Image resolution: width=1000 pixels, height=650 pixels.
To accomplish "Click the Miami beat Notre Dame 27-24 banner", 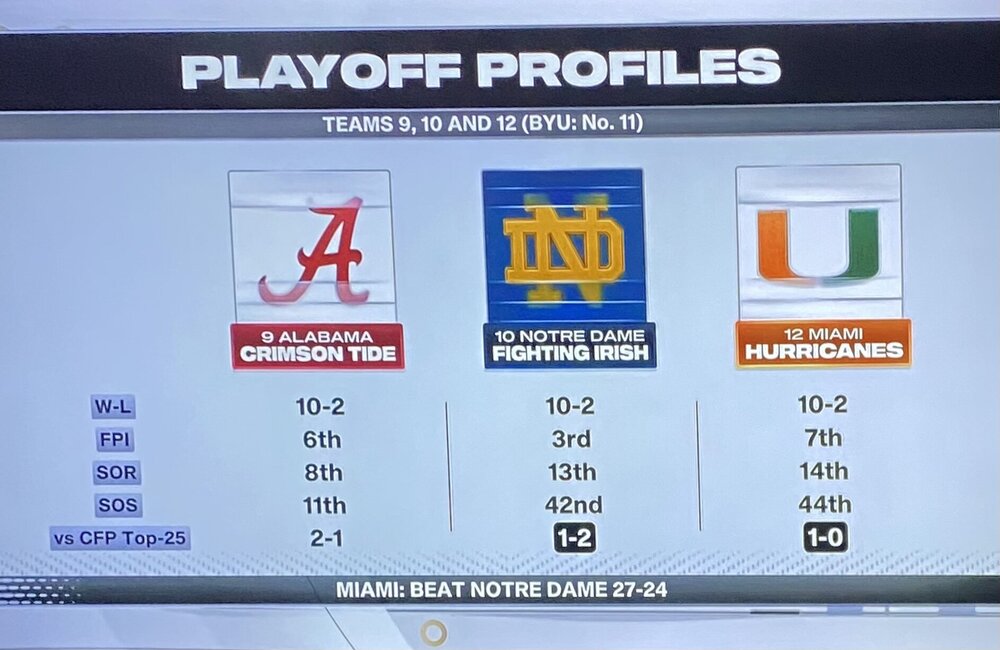I will 501,590.
